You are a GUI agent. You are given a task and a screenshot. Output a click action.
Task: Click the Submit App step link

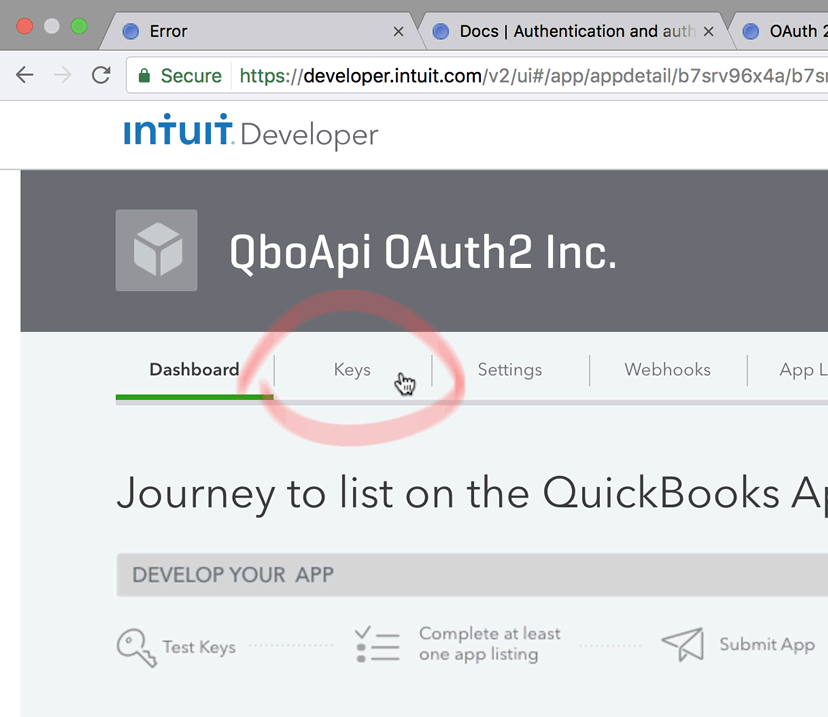coord(767,645)
